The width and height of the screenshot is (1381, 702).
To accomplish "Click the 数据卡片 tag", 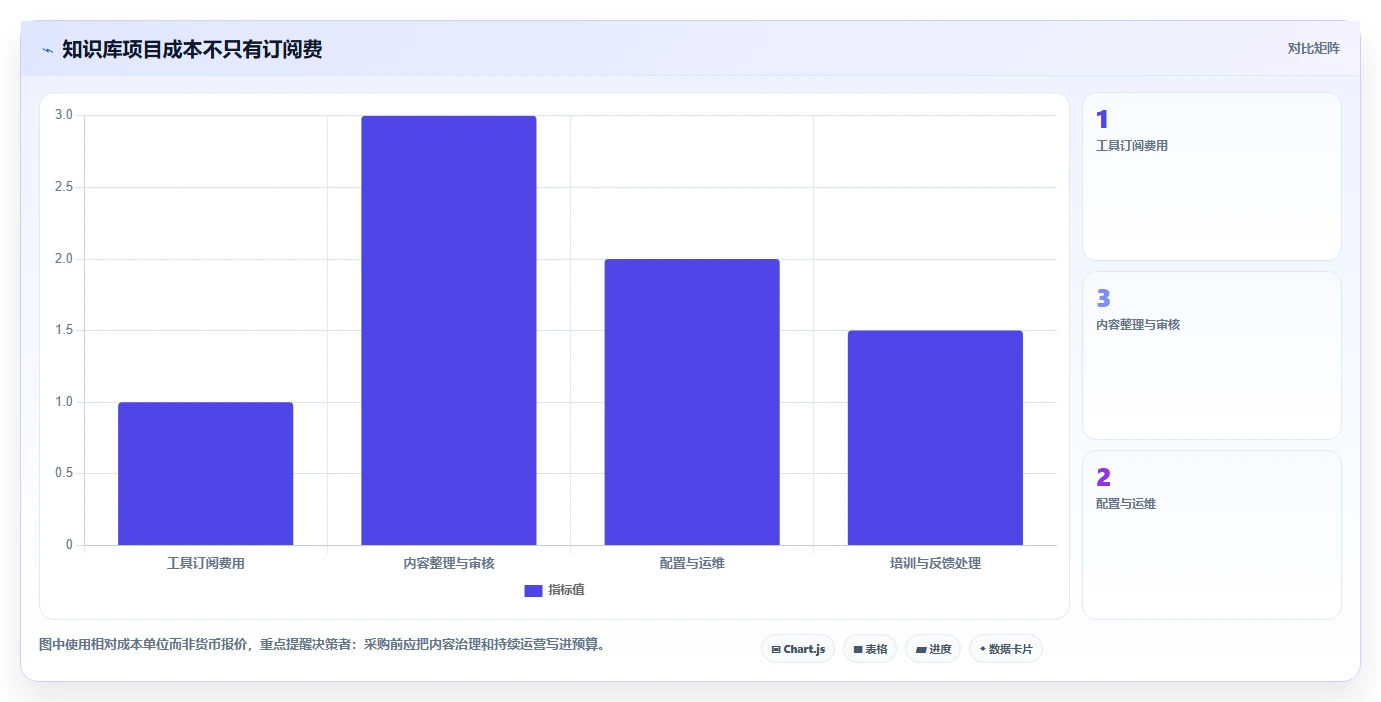I will click(x=1006, y=649).
